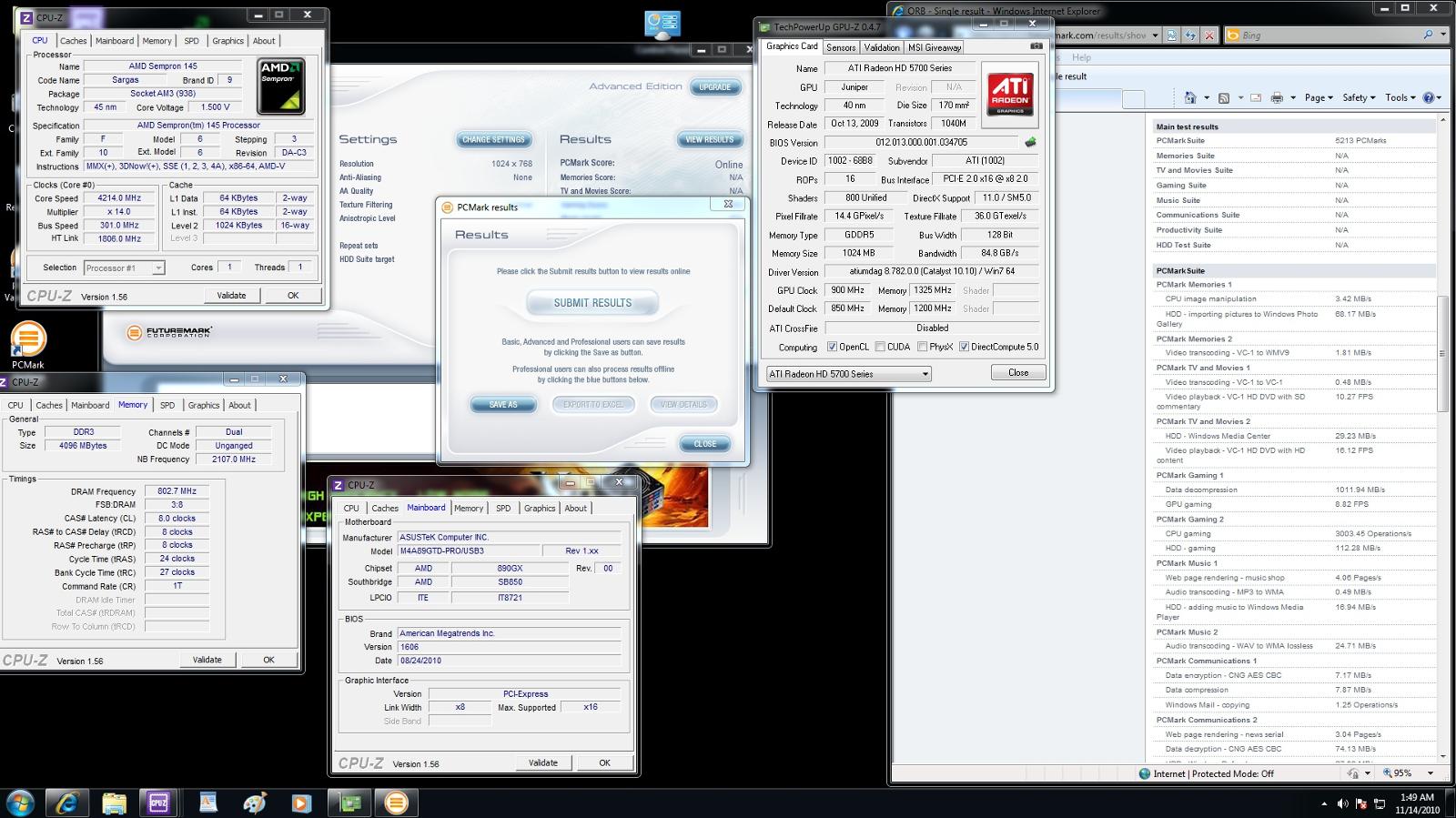Open the PCMark desktop shortcut icon
Image resolution: width=1456 pixels, height=818 pixels.
pos(27,345)
